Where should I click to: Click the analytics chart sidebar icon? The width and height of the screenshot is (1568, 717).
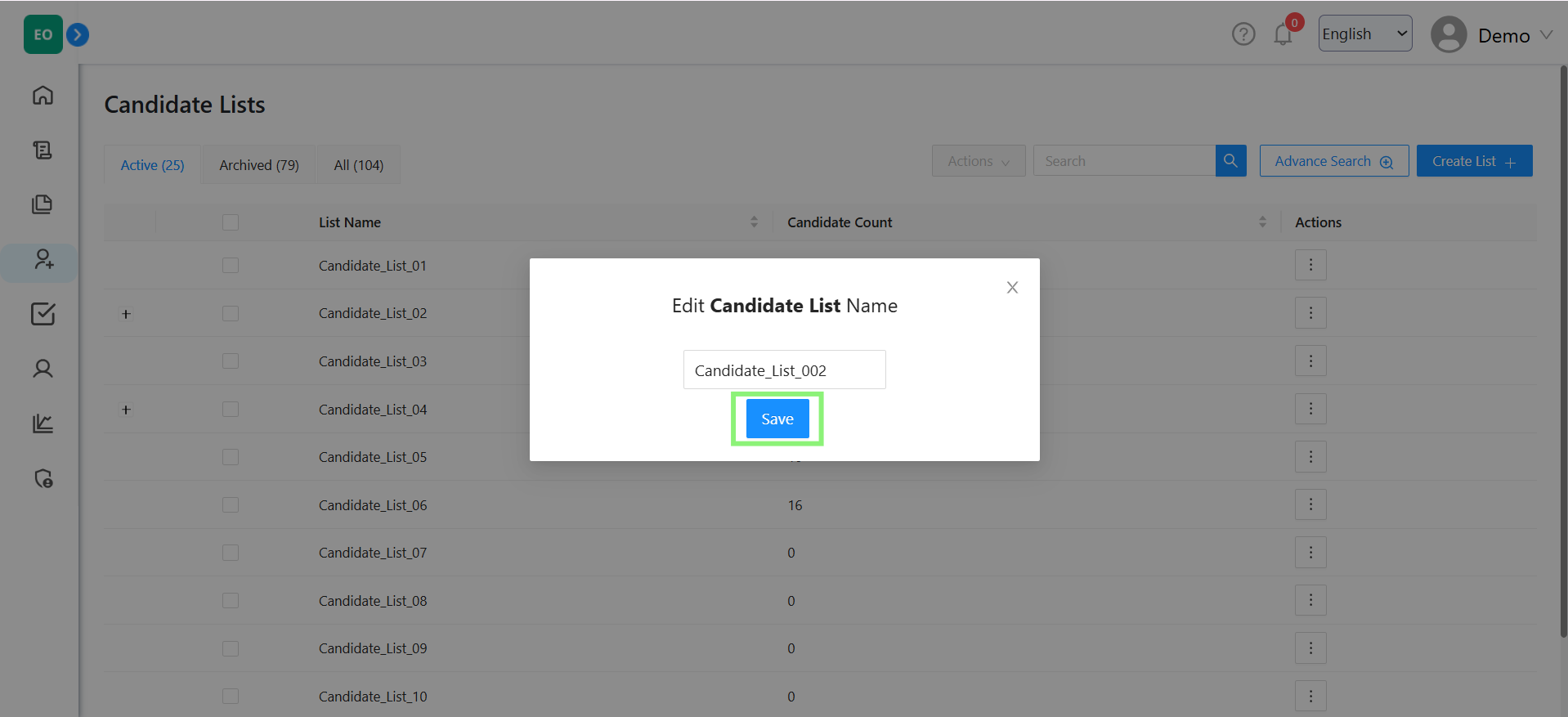[x=43, y=423]
